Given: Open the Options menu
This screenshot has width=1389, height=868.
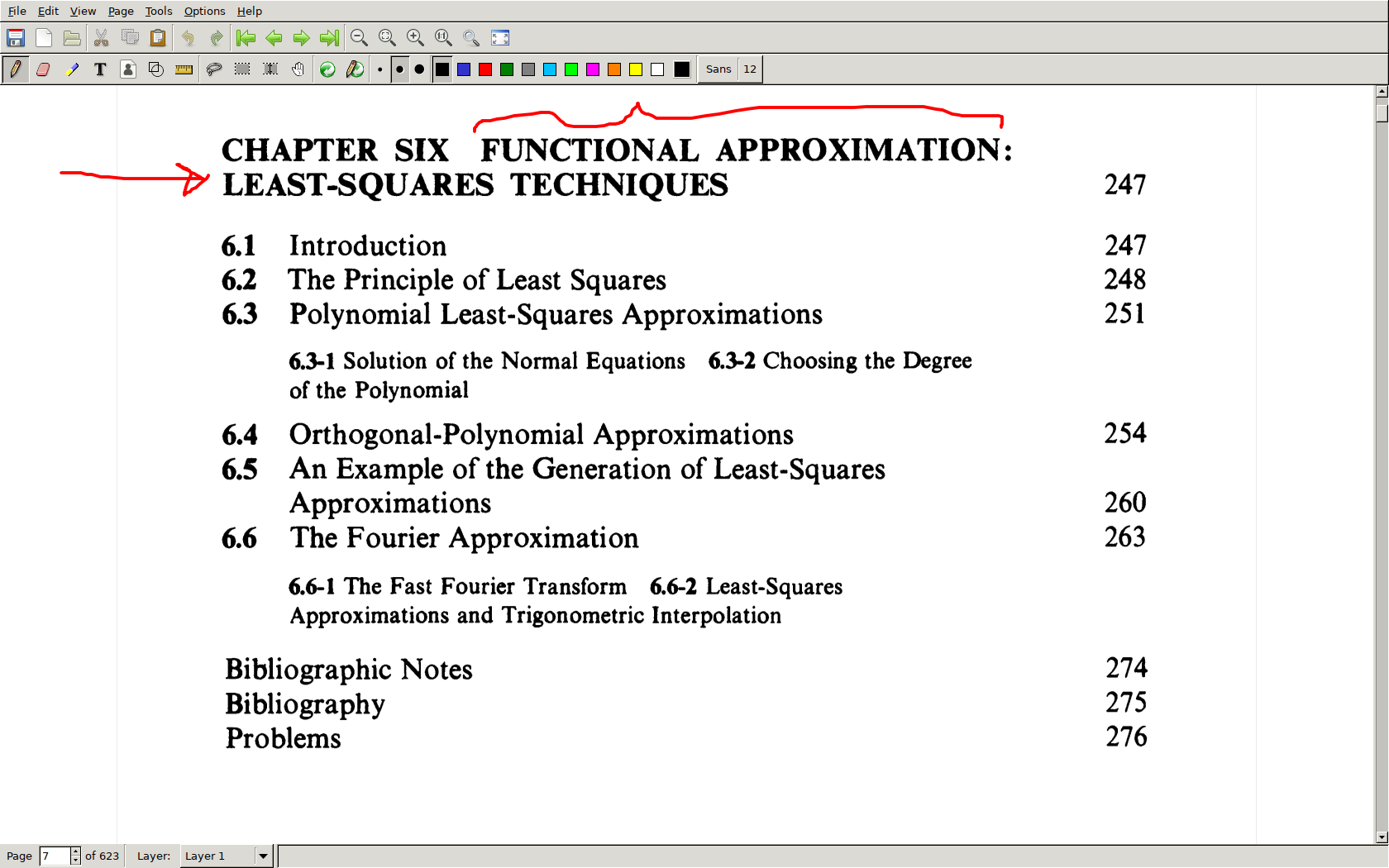Looking at the screenshot, I should tap(204, 11).
